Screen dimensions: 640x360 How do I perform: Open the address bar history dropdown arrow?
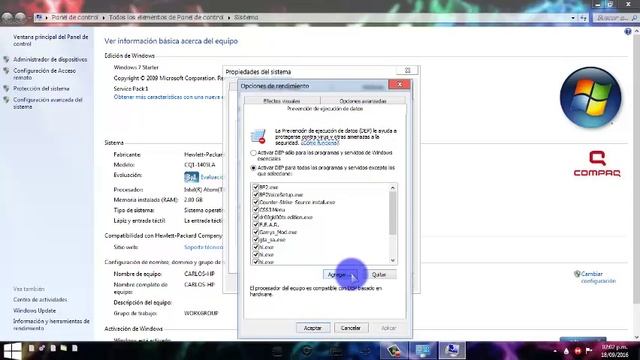tap(573, 18)
